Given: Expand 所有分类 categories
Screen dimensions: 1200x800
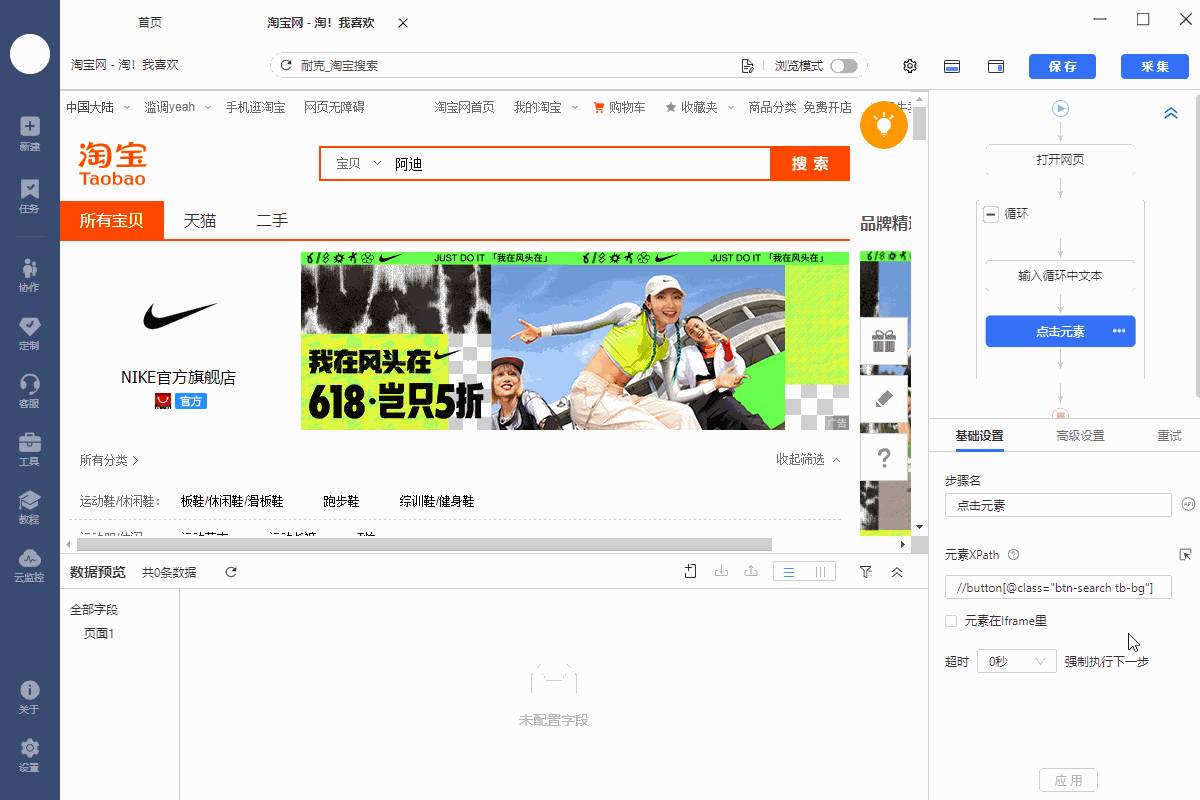Looking at the screenshot, I should [x=109, y=460].
